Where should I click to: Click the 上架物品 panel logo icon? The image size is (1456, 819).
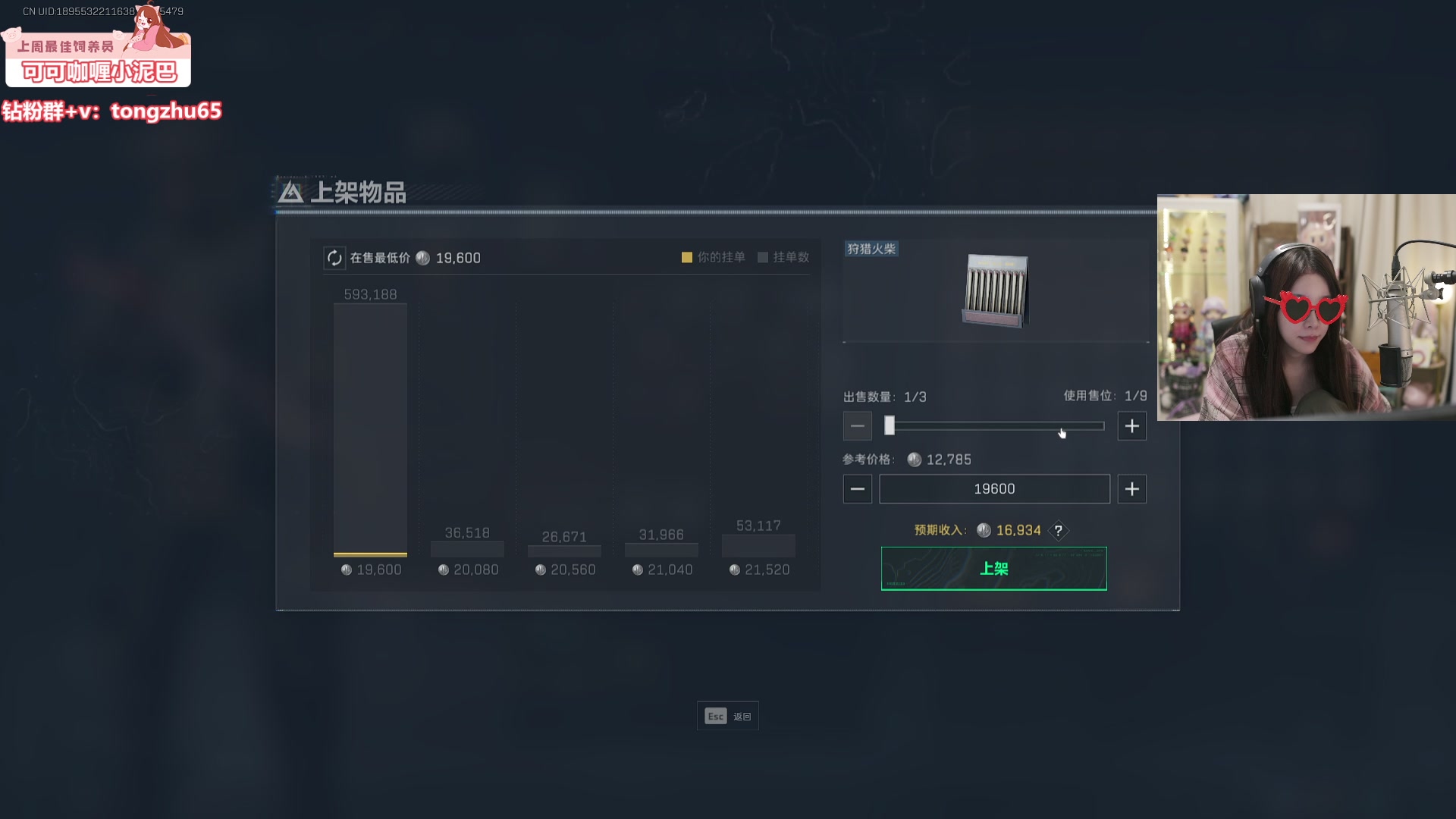pos(290,193)
